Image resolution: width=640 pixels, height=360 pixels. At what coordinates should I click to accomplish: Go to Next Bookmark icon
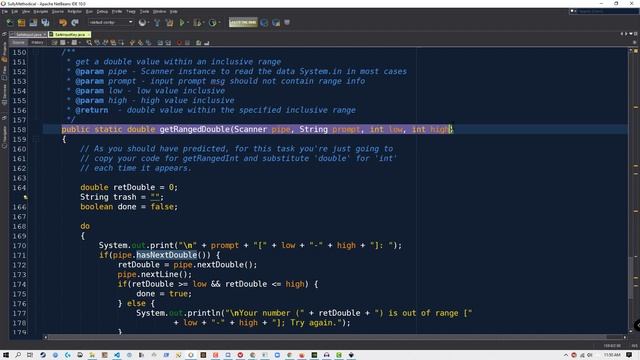[x=140, y=42]
